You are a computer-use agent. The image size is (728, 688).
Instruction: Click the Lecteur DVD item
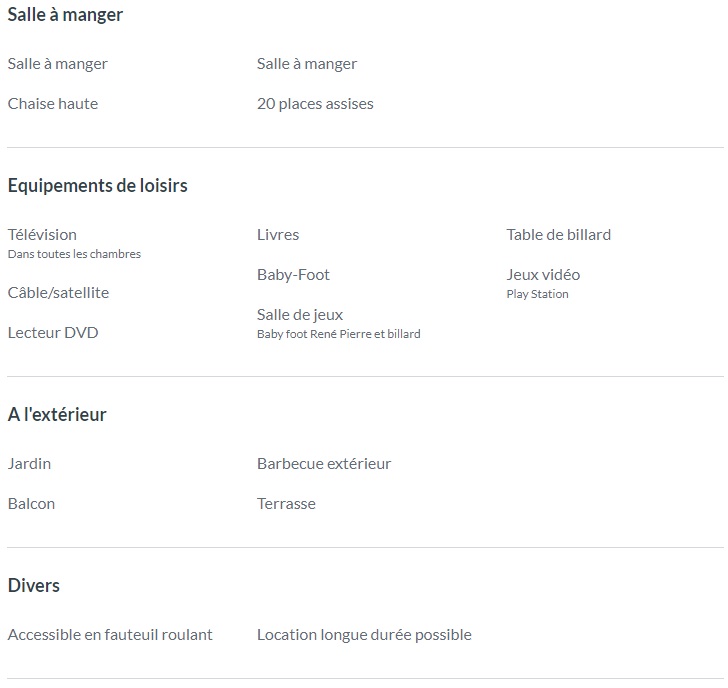pos(53,332)
